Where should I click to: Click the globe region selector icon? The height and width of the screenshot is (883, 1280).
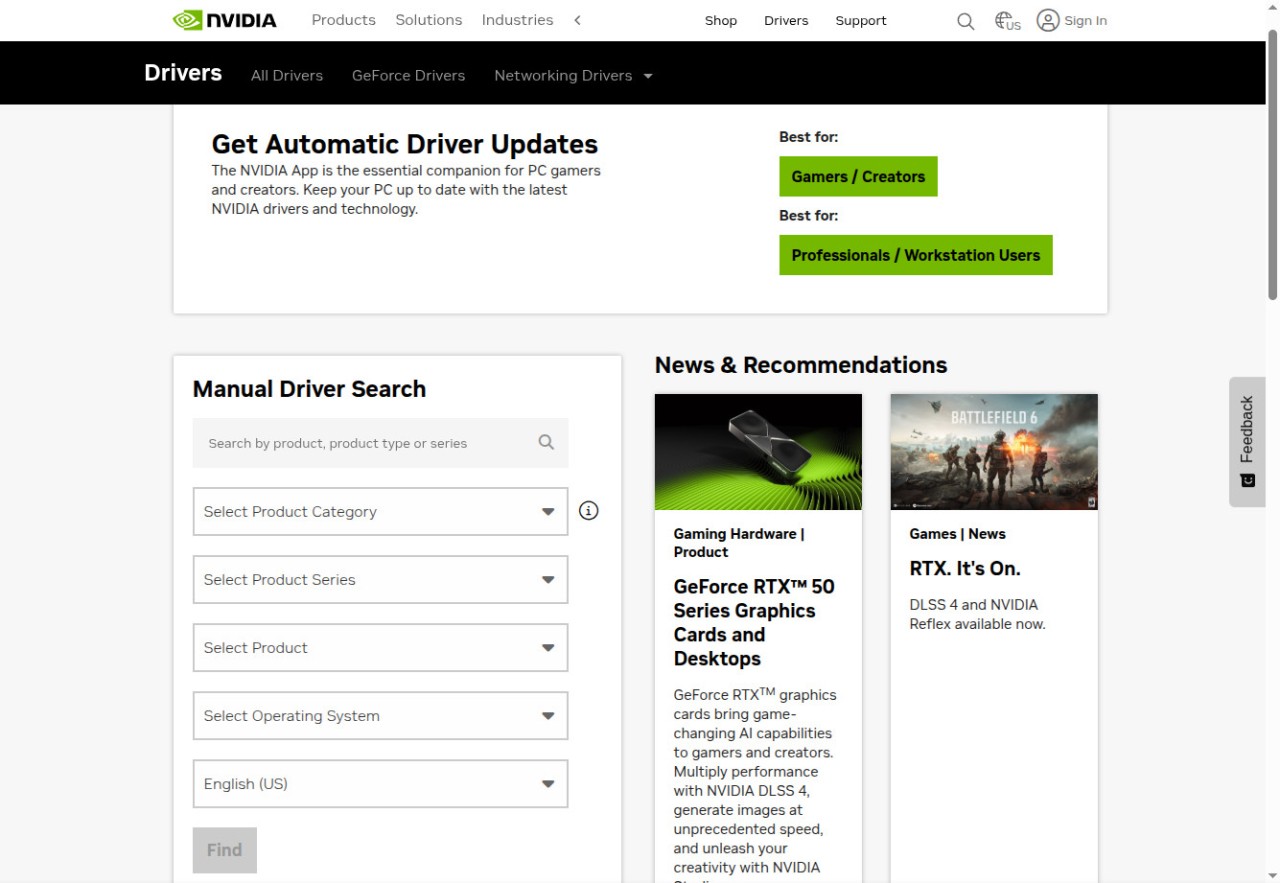pos(1007,21)
